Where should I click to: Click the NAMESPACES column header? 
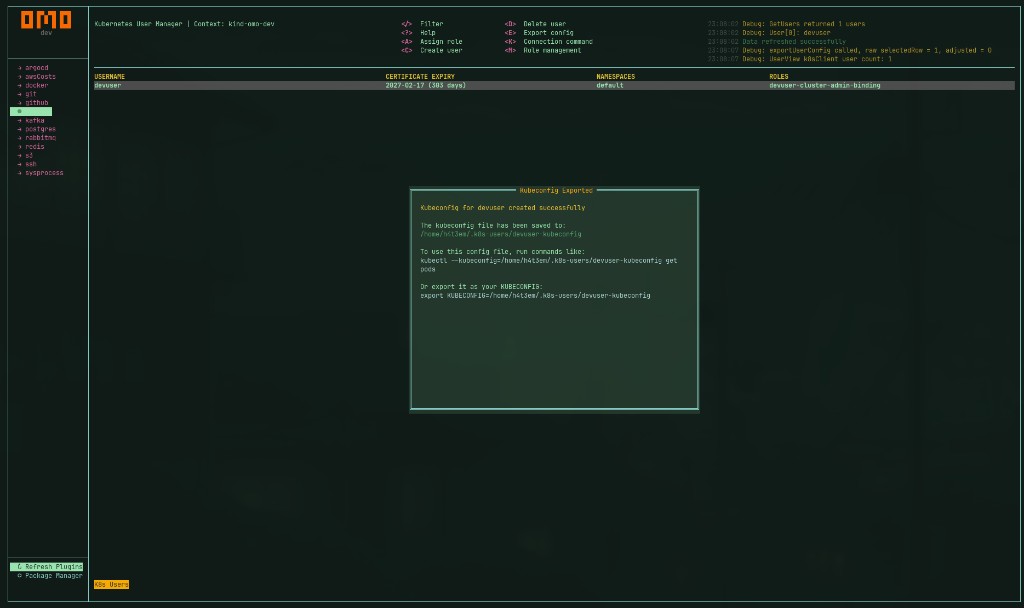615,77
